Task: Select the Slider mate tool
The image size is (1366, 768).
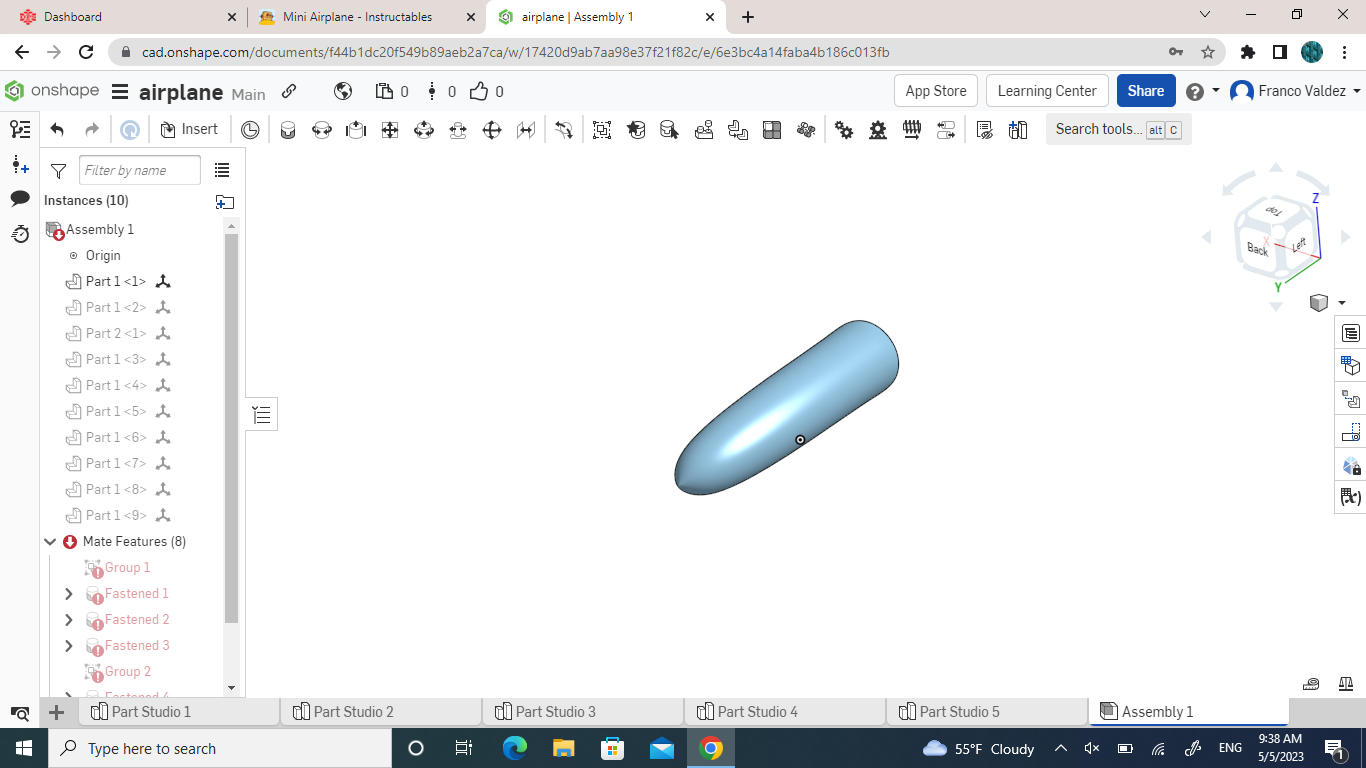Action: pyautogui.click(x=356, y=129)
